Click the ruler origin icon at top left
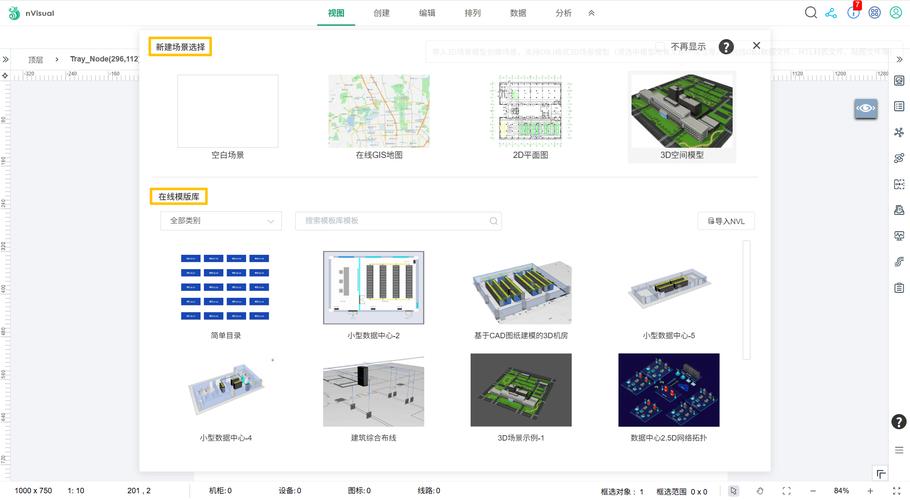Image resolution: width=910 pixels, height=500 pixels. pyautogui.click(x=5, y=75)
